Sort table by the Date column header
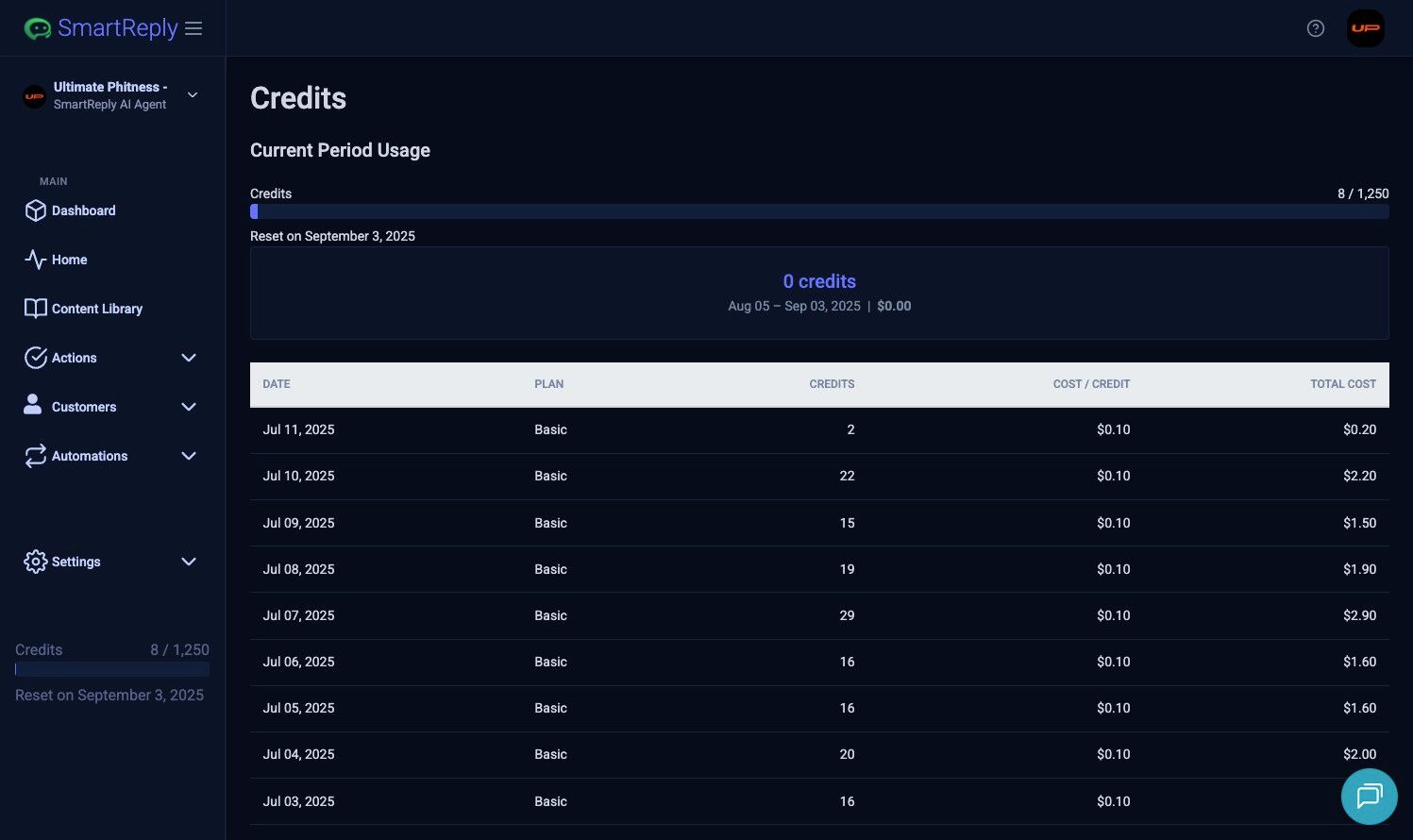This screenshot has height=840, width=1413. 277,384
